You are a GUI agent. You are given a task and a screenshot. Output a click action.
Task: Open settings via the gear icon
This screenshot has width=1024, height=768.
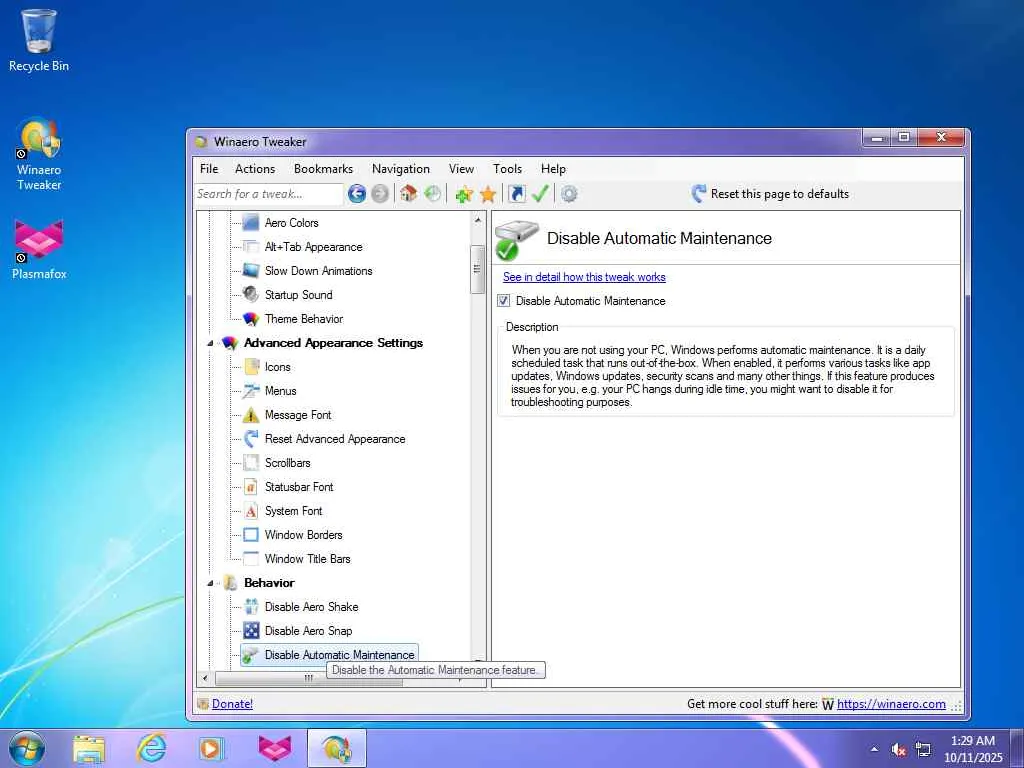pyautogui.click(x=569, y=194)
